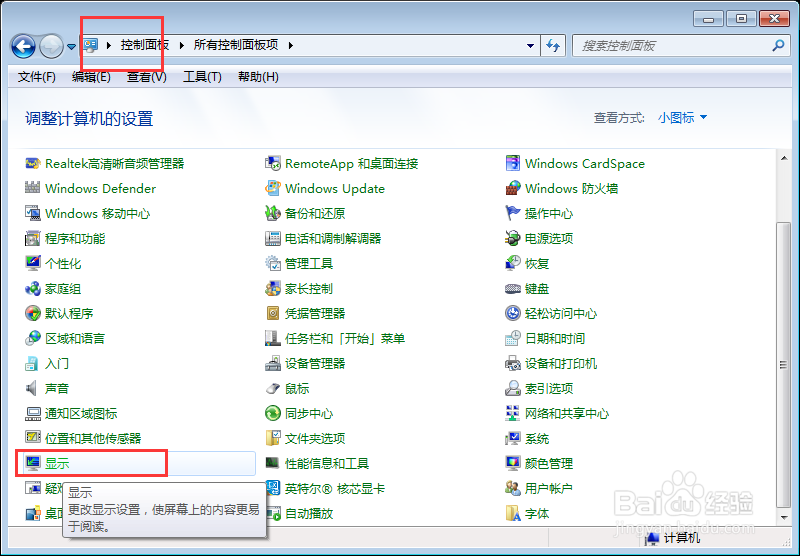Image resolution: width=800 pixels, height=556 pixels.
Task: Open the 电源选项 icon
Action: coord(513,238)
